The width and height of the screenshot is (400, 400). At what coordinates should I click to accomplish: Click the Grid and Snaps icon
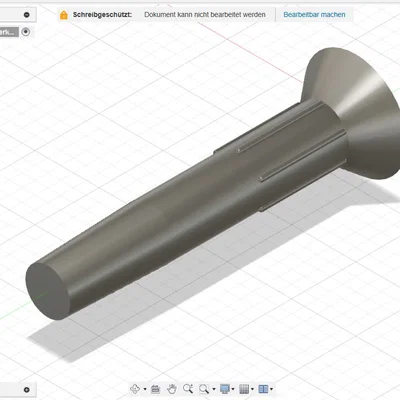point(244,389)
